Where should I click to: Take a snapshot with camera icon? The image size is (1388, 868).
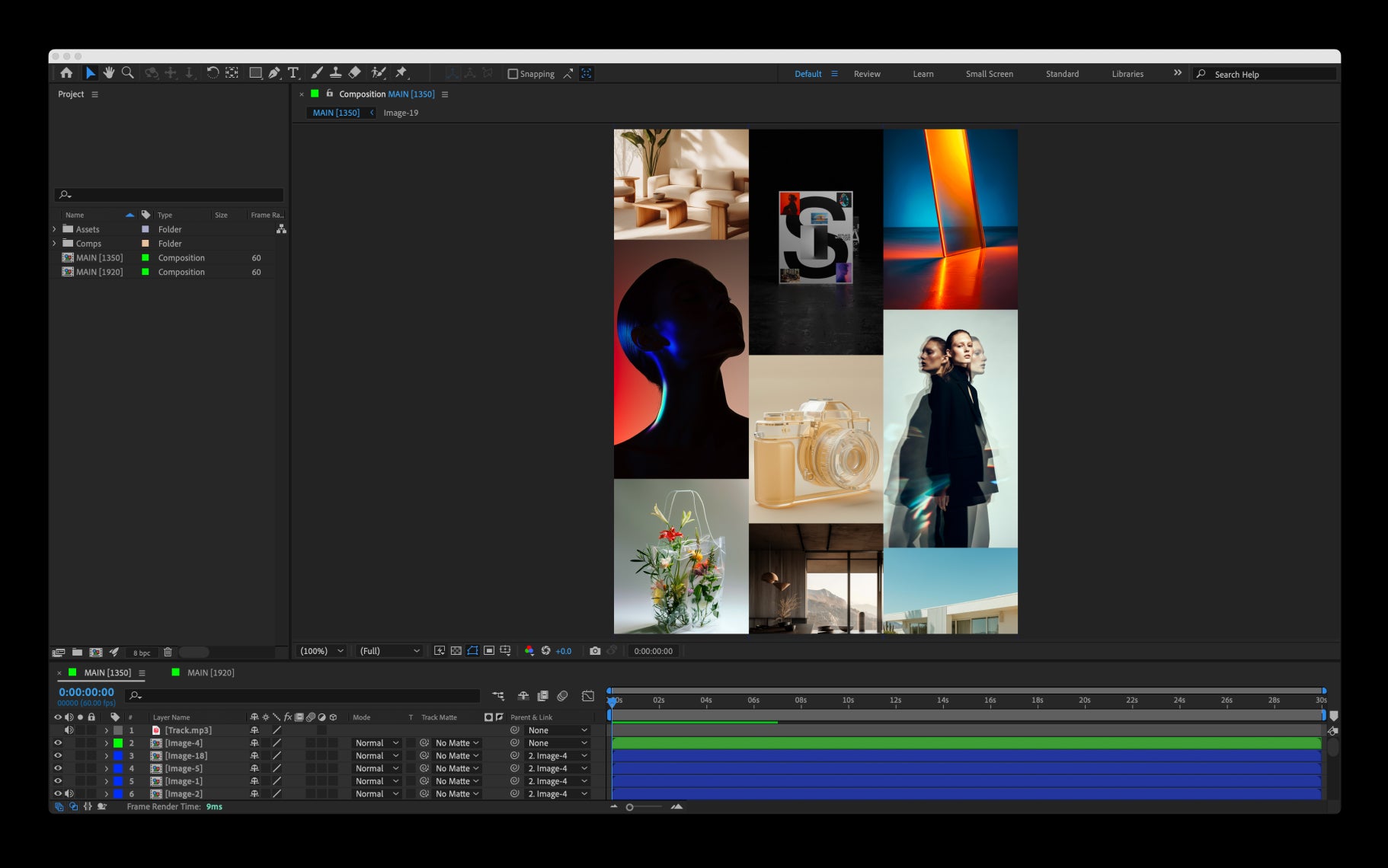click(x=595, y=651)
